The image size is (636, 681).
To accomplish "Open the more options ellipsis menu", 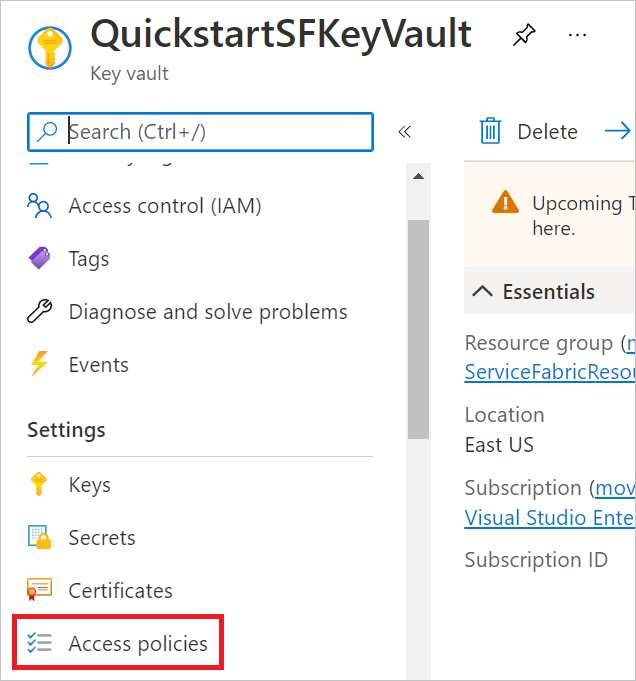I will pos(577,35).
